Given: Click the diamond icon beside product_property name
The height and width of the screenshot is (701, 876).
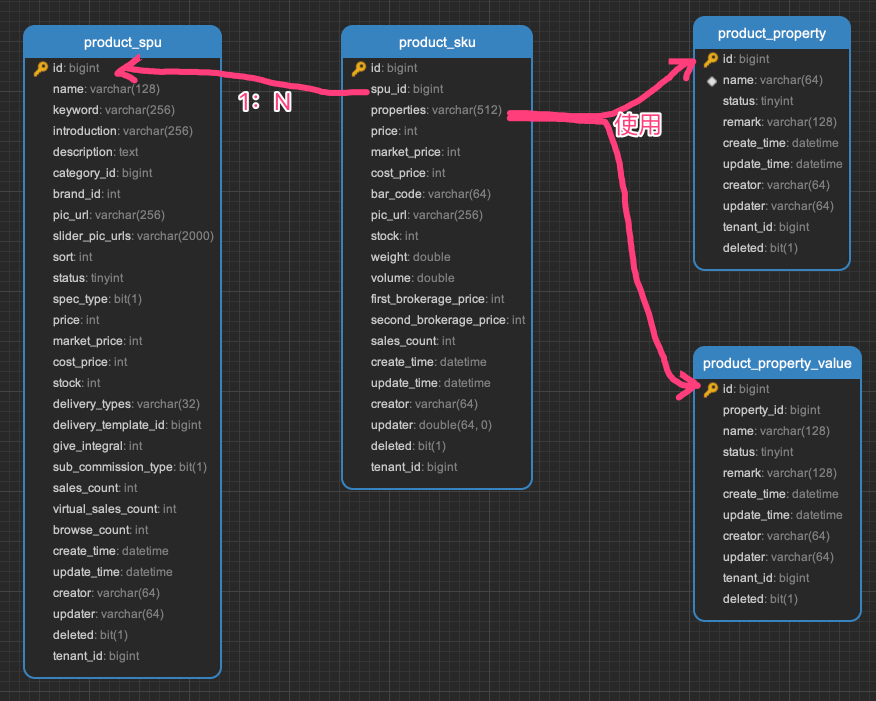Looking at the screenshot, I should coord(711,81).
